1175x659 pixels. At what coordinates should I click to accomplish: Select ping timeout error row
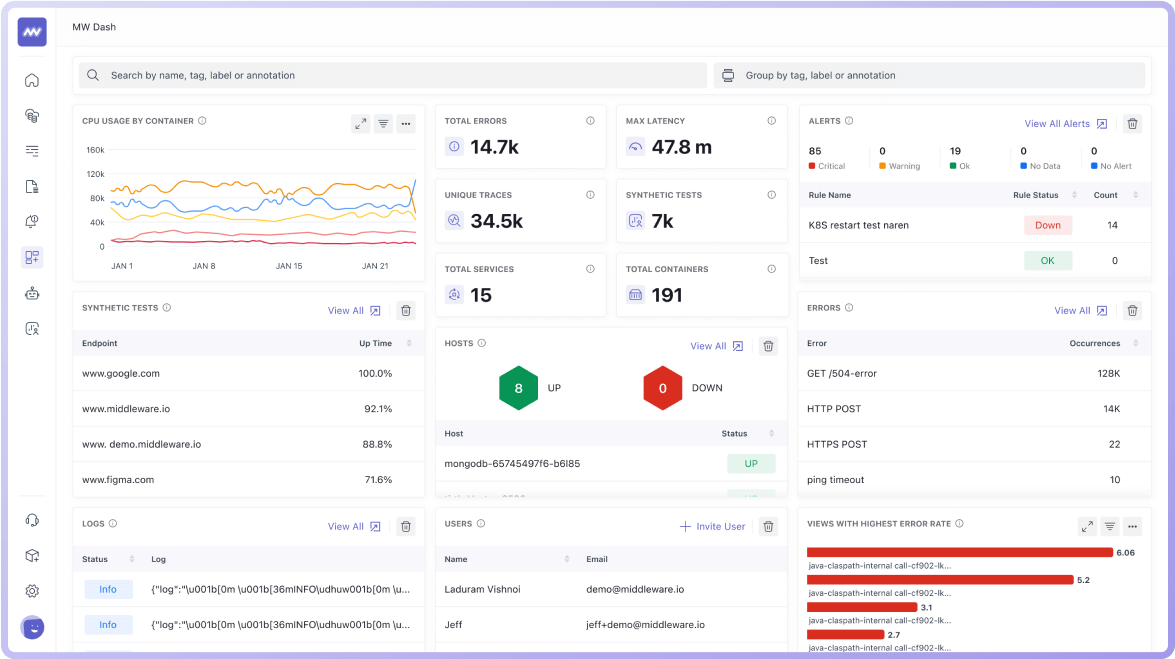[x=976, y=480]
